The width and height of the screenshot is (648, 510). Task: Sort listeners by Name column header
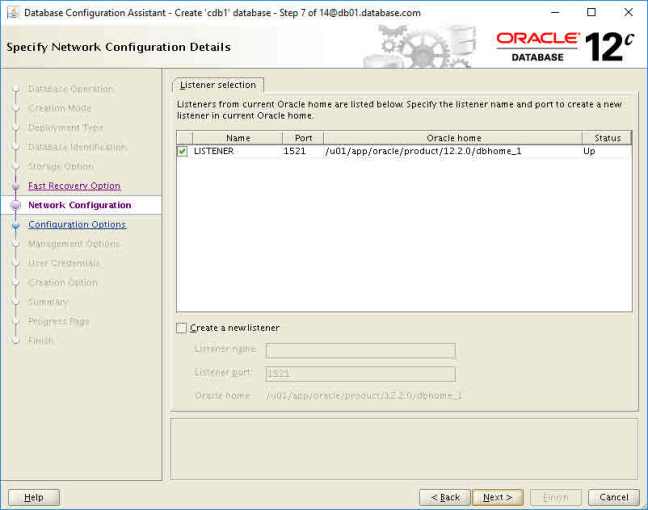click(238, 138)
